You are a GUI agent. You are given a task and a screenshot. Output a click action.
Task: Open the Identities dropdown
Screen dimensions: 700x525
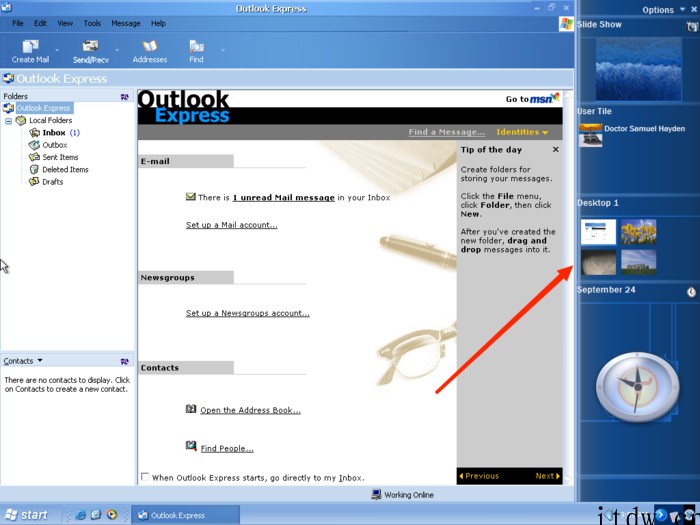tap(522, 132)
